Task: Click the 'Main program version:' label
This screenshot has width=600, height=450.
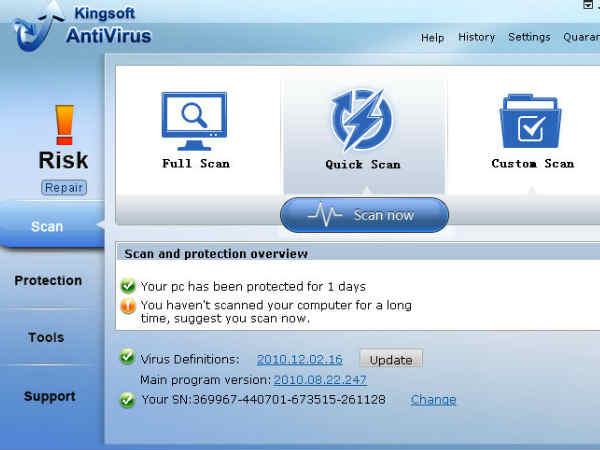Action: pyautogui.click(x=206, y=380)
